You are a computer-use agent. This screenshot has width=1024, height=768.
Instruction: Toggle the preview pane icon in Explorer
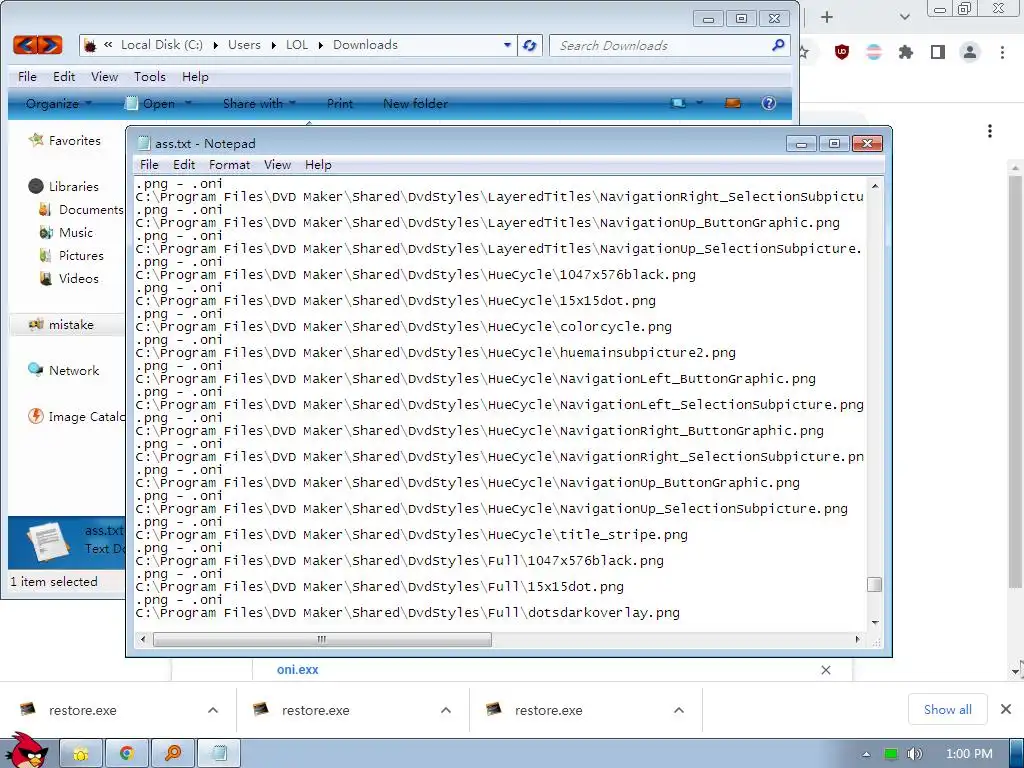(x=733, y=103)
